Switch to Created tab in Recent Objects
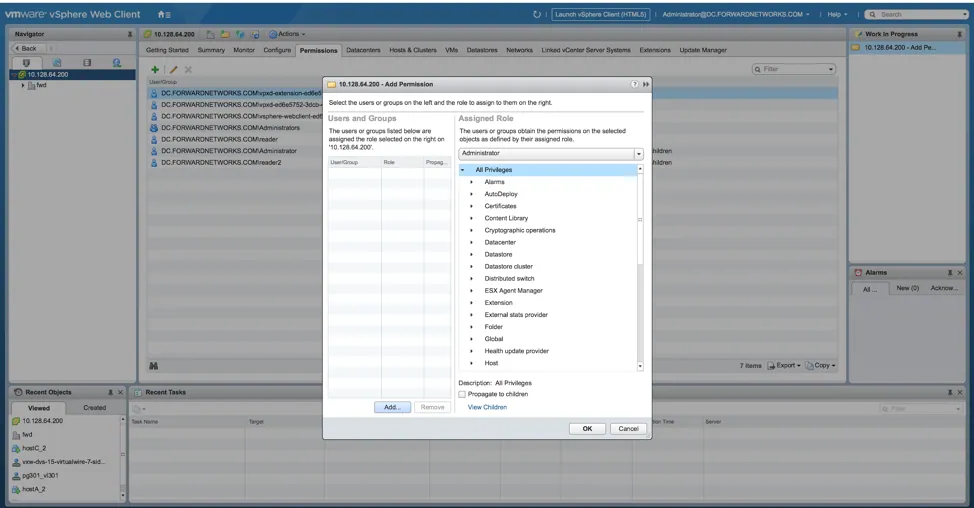 click(94, 408)
